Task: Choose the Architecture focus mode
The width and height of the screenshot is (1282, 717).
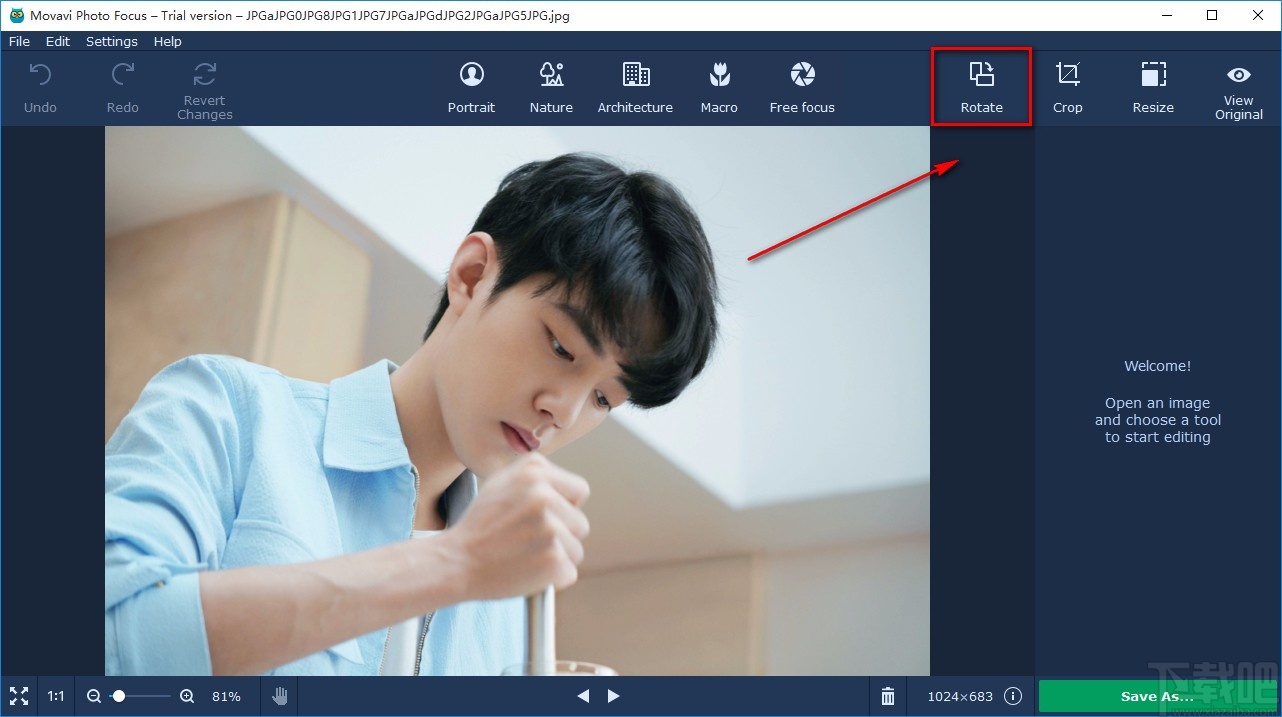Action: [635, 87]
